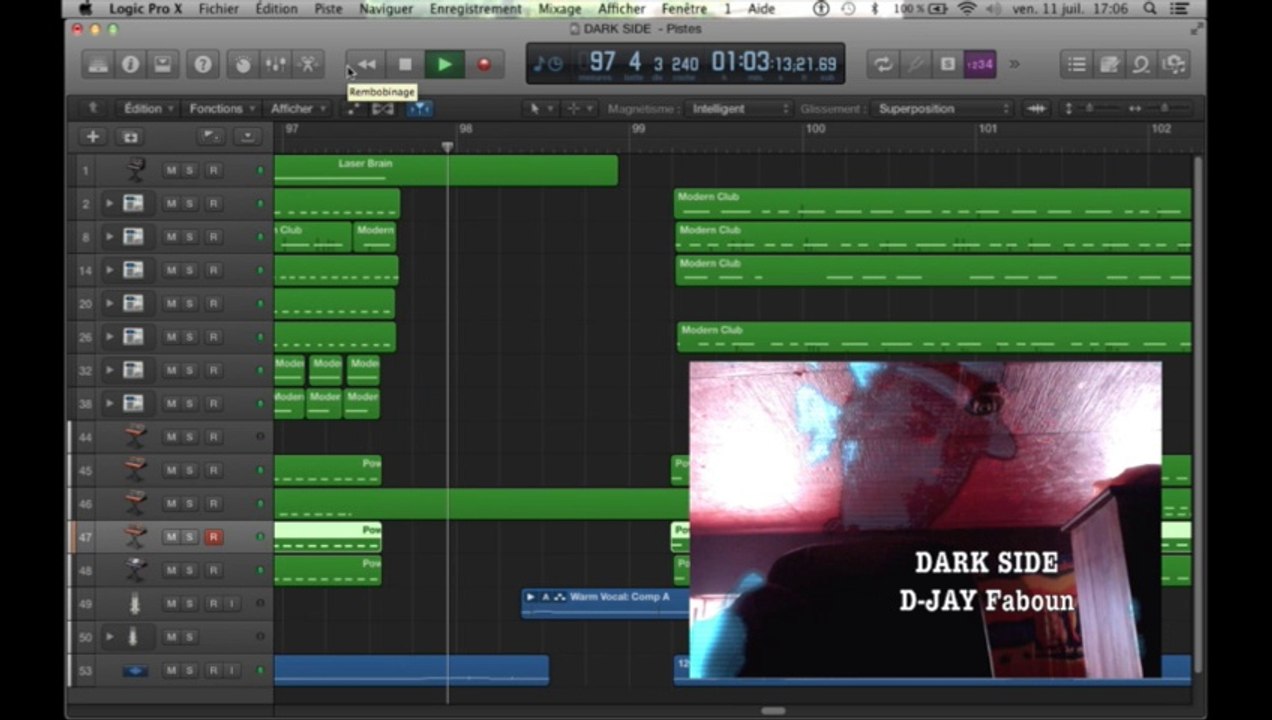This screenshot has width=1272, height=720.
Task: Open Quick Help question mark icon
Action: (203, 64)
